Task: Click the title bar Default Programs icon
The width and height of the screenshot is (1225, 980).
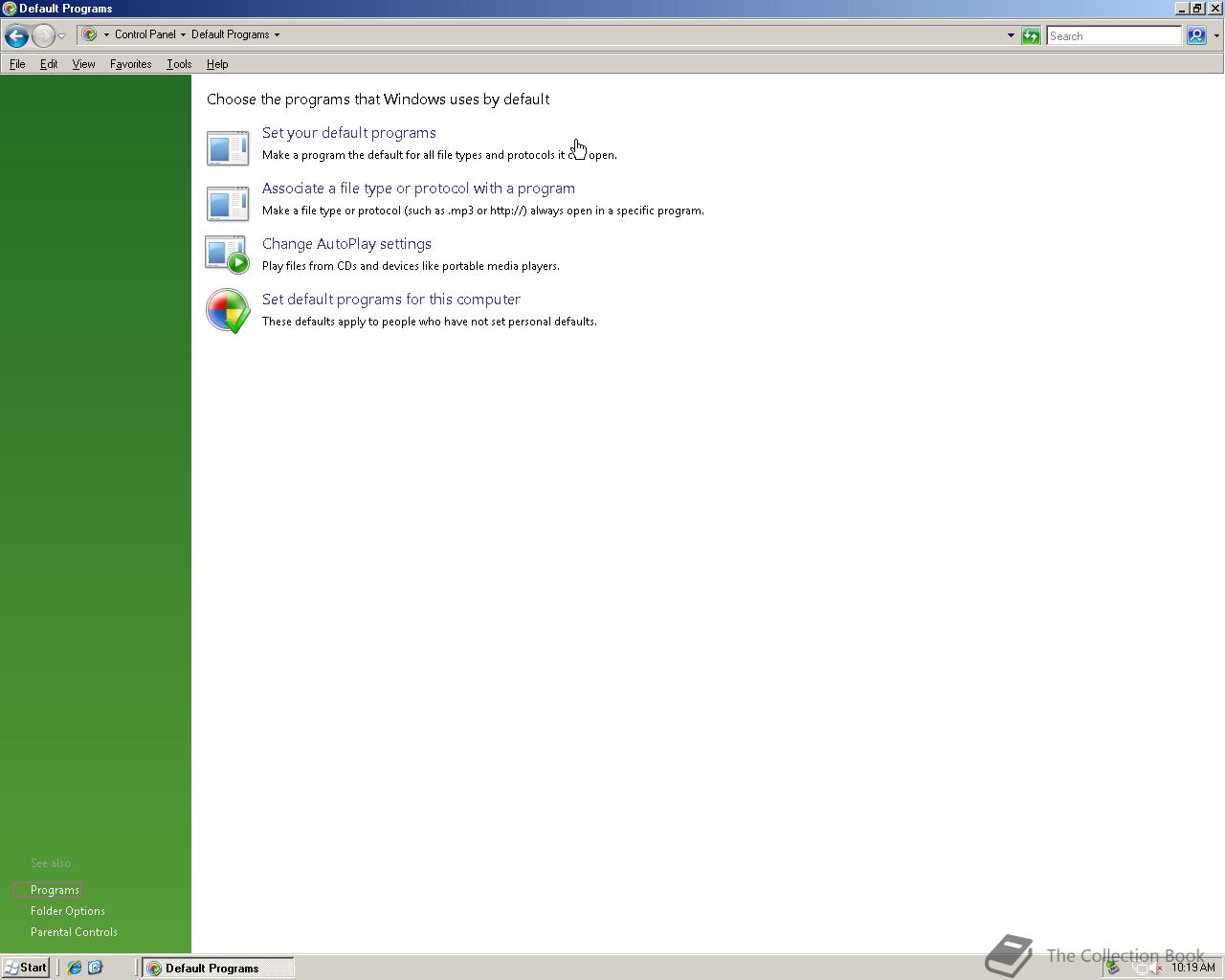Action: (9, 8)
